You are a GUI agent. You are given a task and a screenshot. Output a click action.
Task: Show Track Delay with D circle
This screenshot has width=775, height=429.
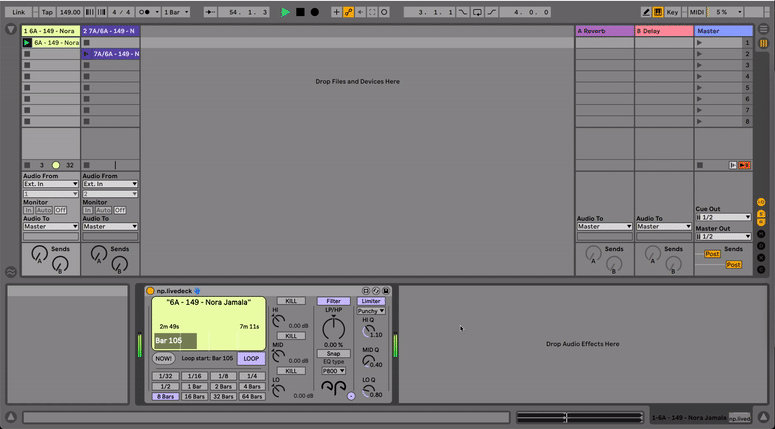click(761, 246)
